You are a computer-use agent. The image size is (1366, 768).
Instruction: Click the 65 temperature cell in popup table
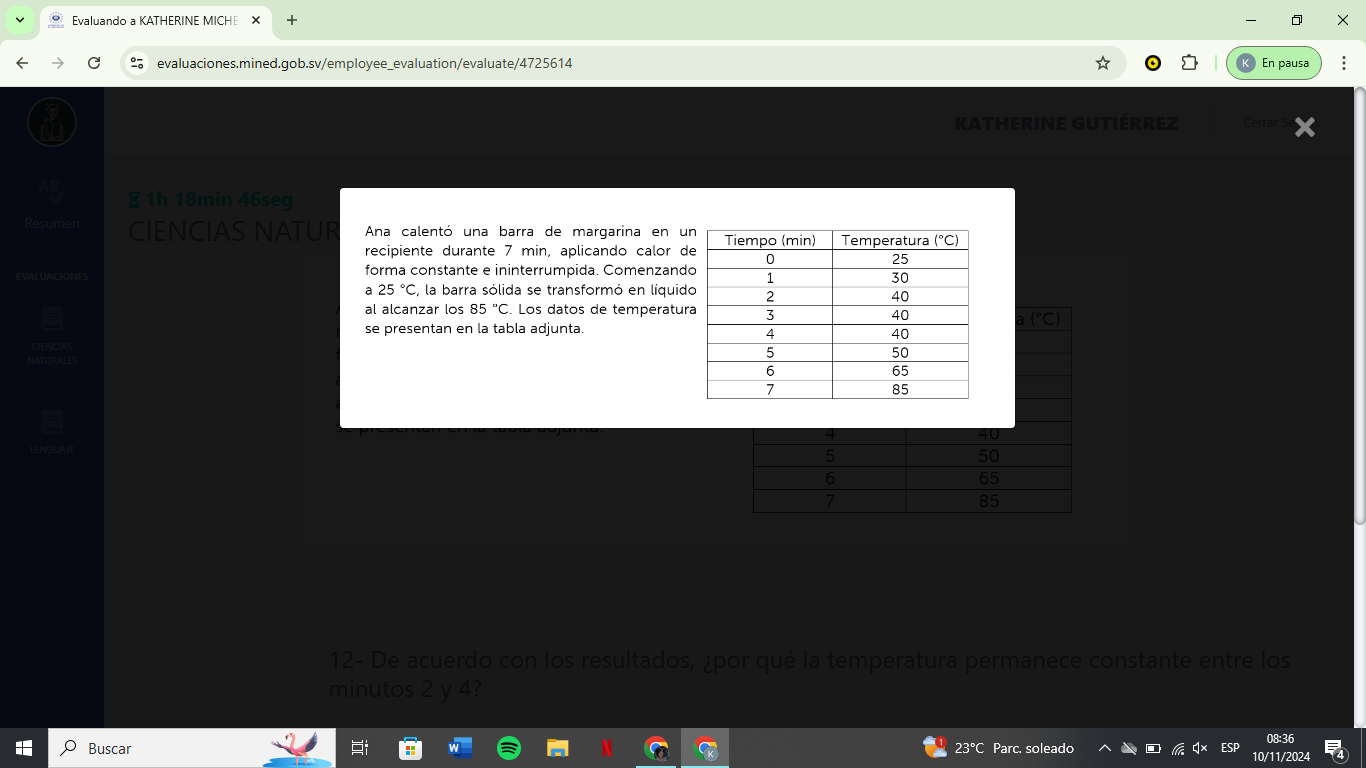click(x=900, y=371)
